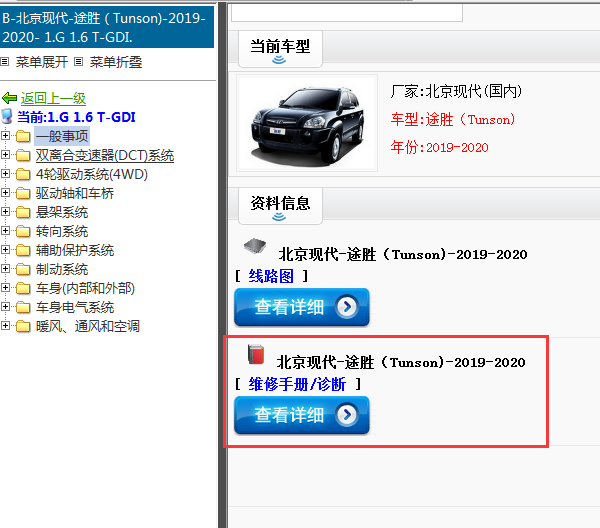The height and width of the screenshot is (528, 600).
Task: Click the folder icon of 暖风、通风和空调
Action: point(23,326)
